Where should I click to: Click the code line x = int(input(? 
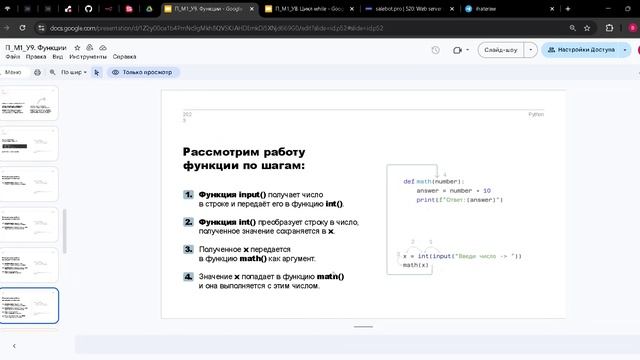click(x=462, y=256)
